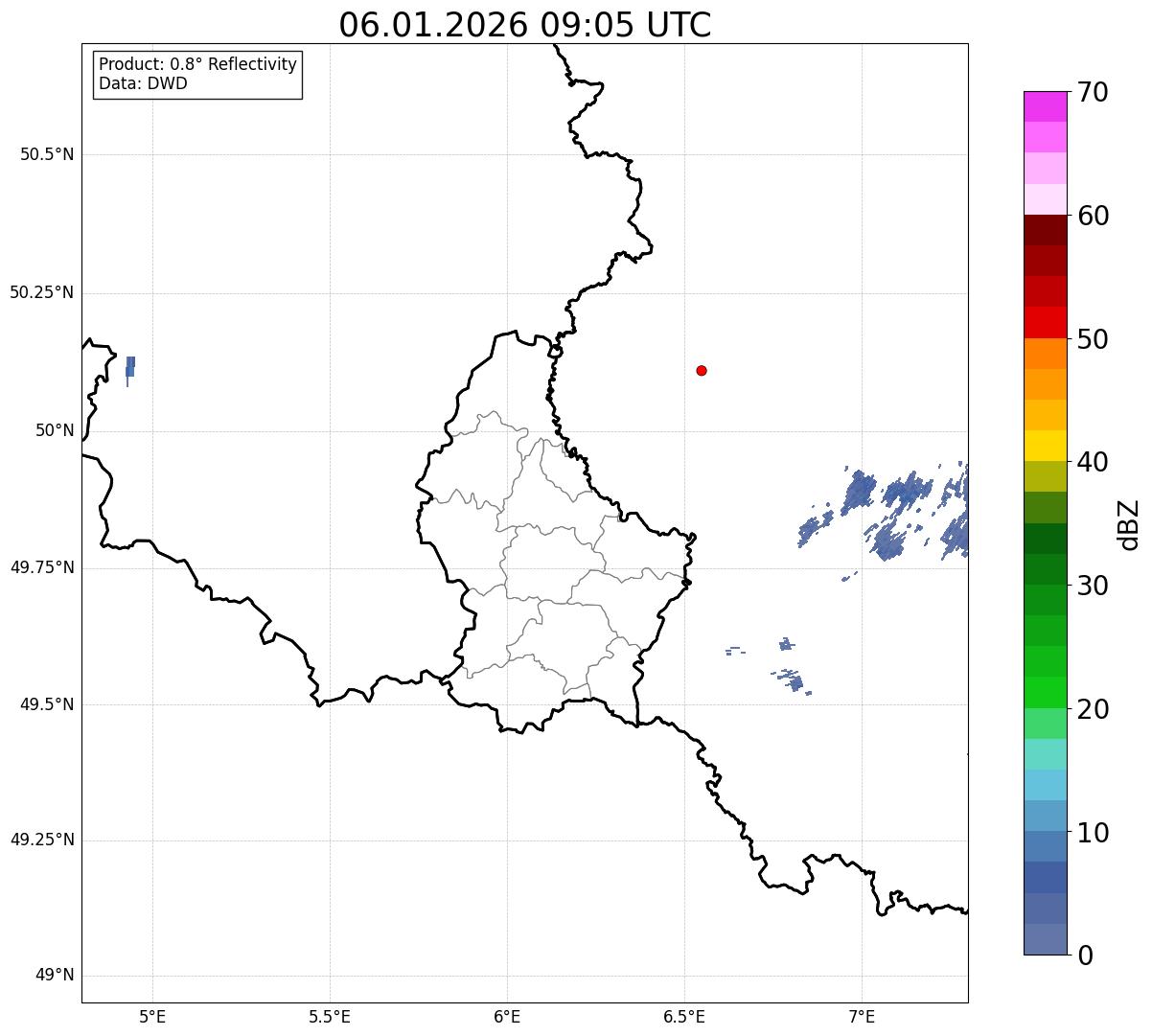Click the Product: 0.8° Reflectivity label
Viewport: 1152px width, 1036px height.
(198, 64)
